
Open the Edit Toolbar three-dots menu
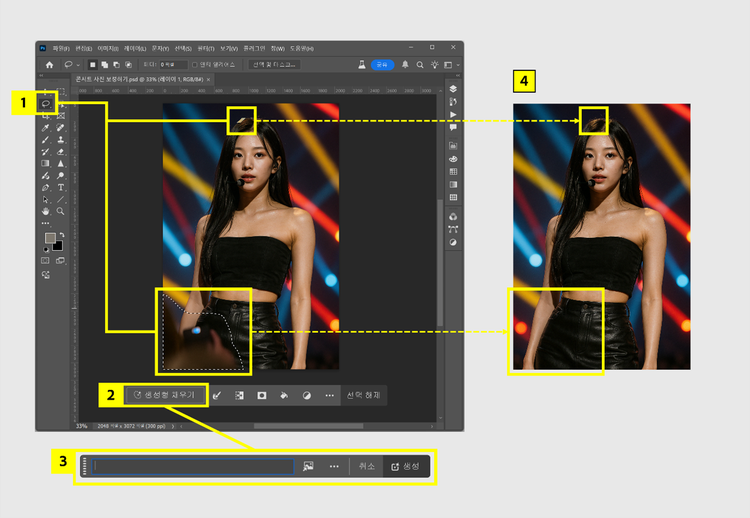pos(45,223)
